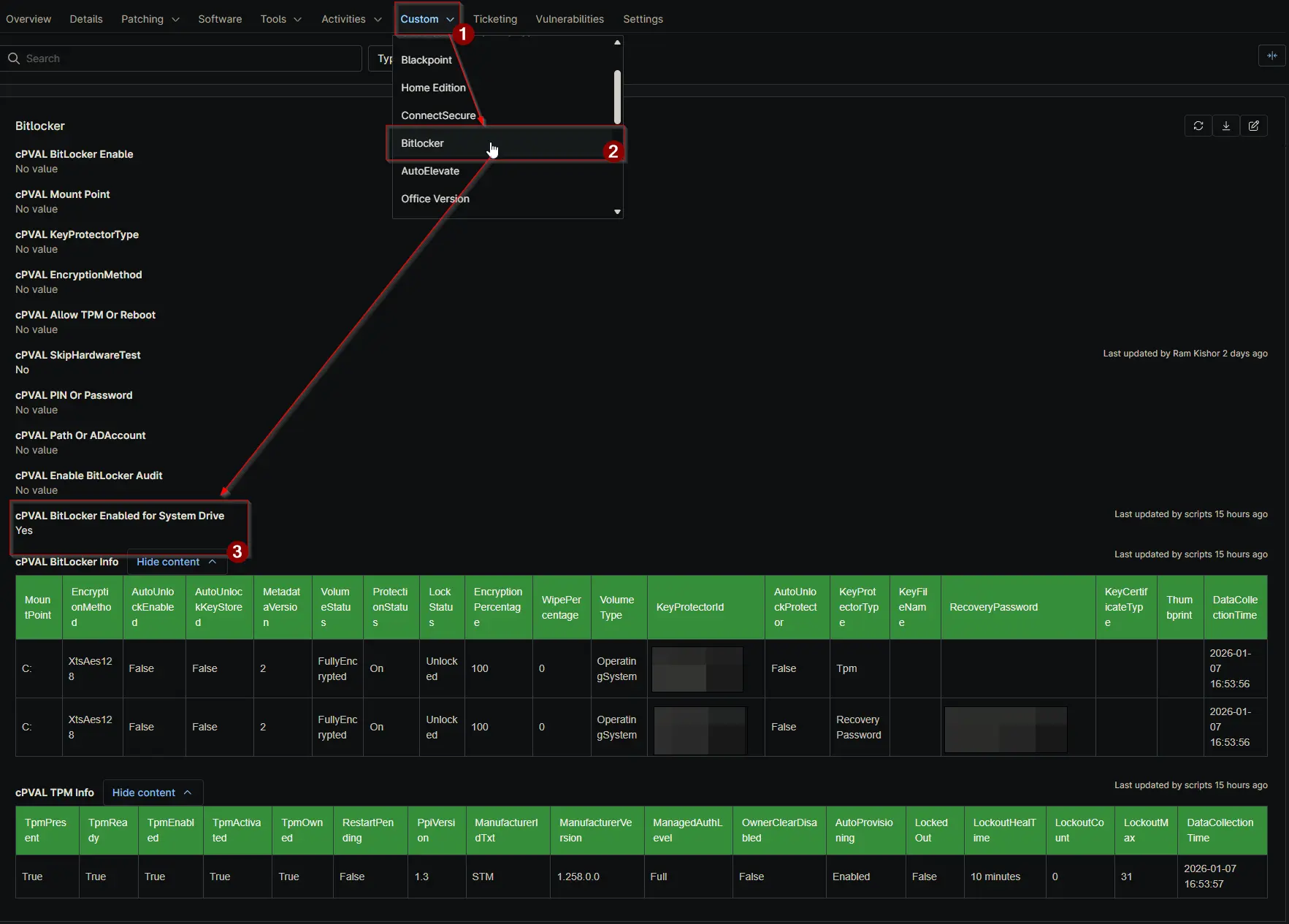Click the collapse-all arrows icon at top right

1271,56
